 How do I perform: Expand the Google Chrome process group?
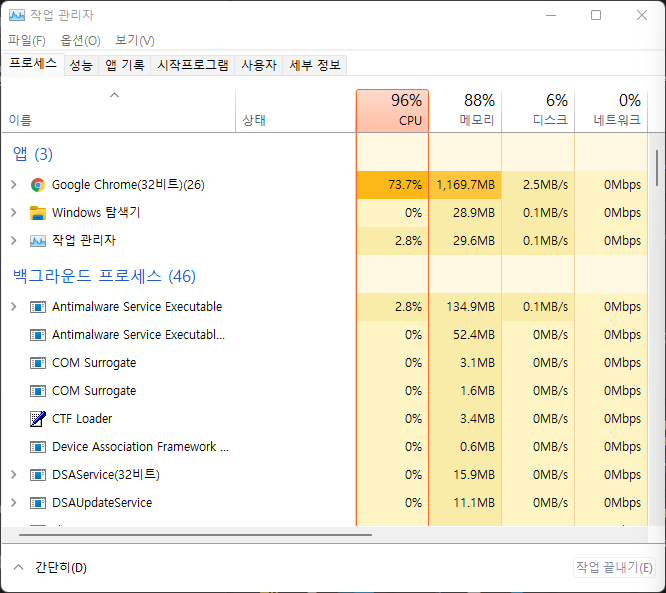click(14, 185)
